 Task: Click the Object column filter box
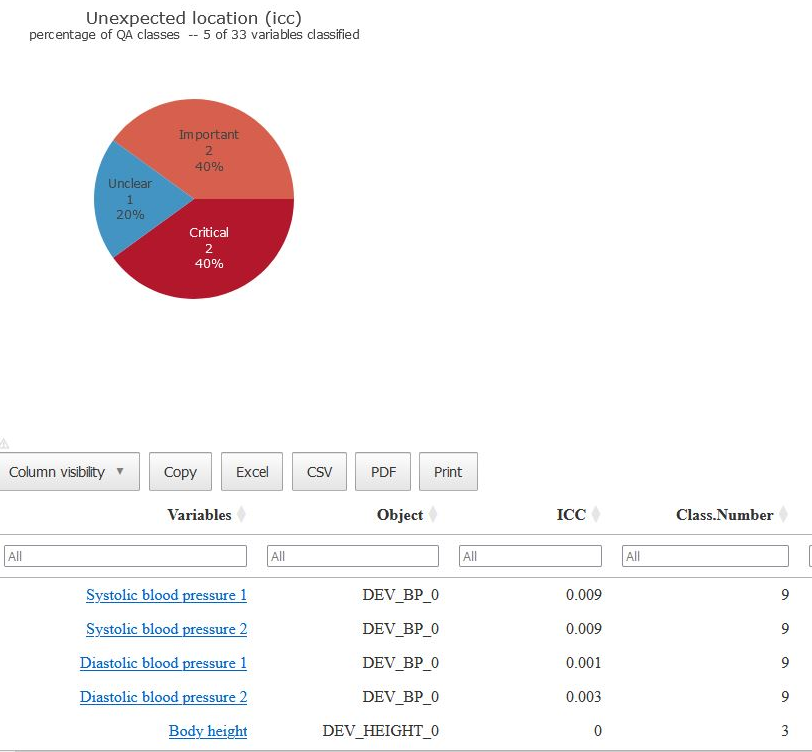[352, 556]
